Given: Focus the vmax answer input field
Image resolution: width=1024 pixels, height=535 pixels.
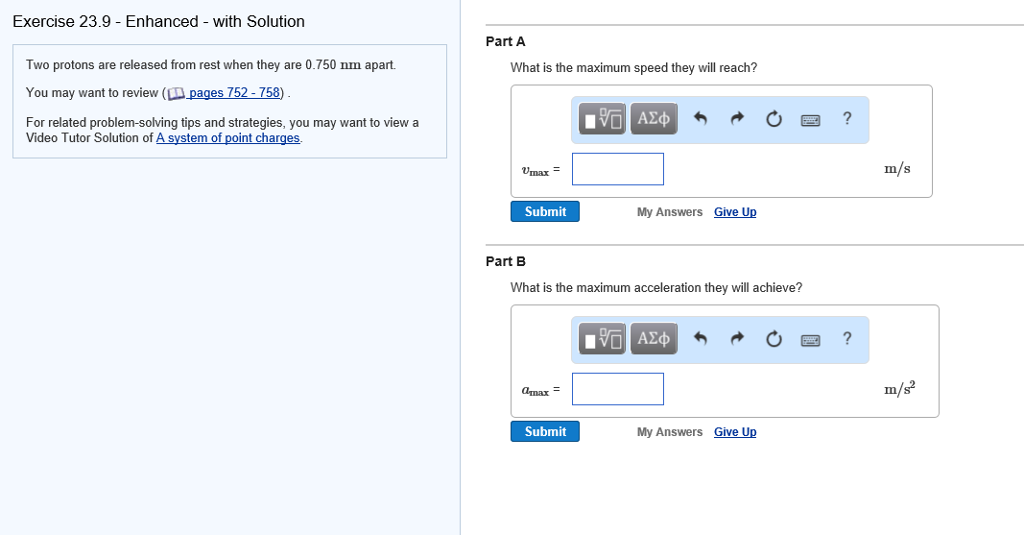Looking at the screenshot, I should pyautogui.click(x=618, y=169).
